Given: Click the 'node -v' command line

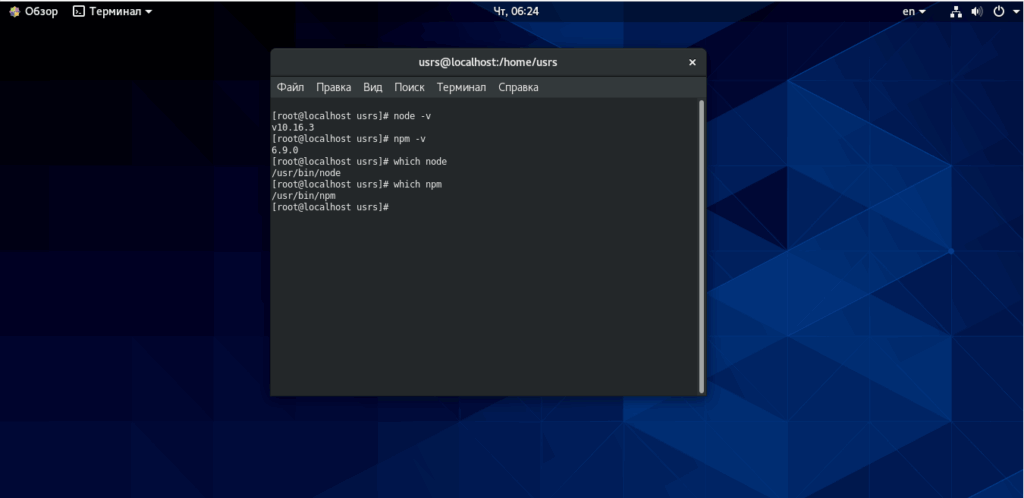Looking at the screenshot, I should 351,116.
